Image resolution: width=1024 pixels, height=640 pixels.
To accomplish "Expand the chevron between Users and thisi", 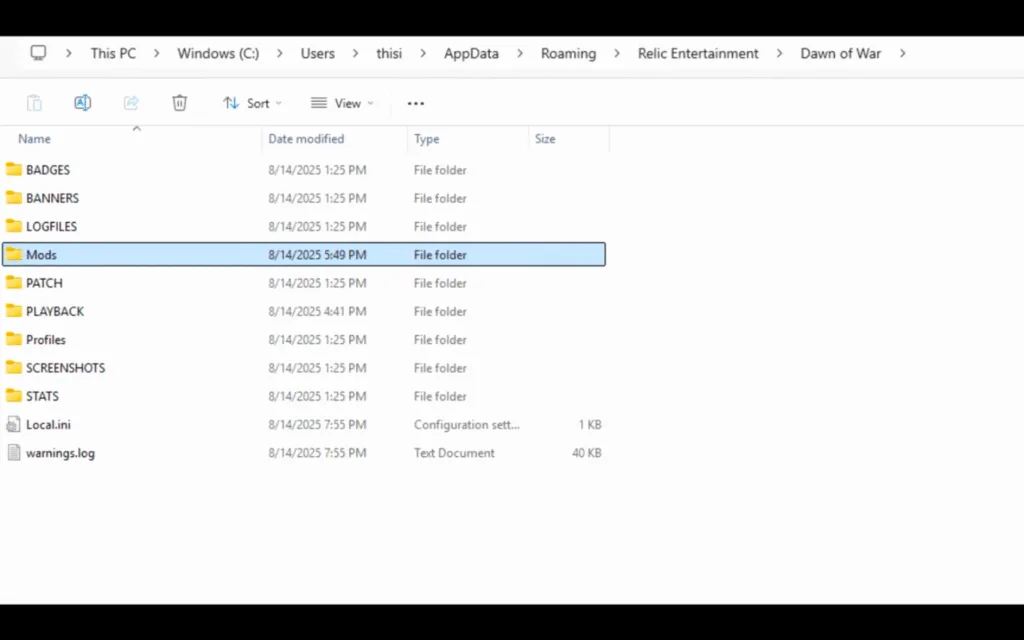I will pyautogui.click(x=355, y=53).
